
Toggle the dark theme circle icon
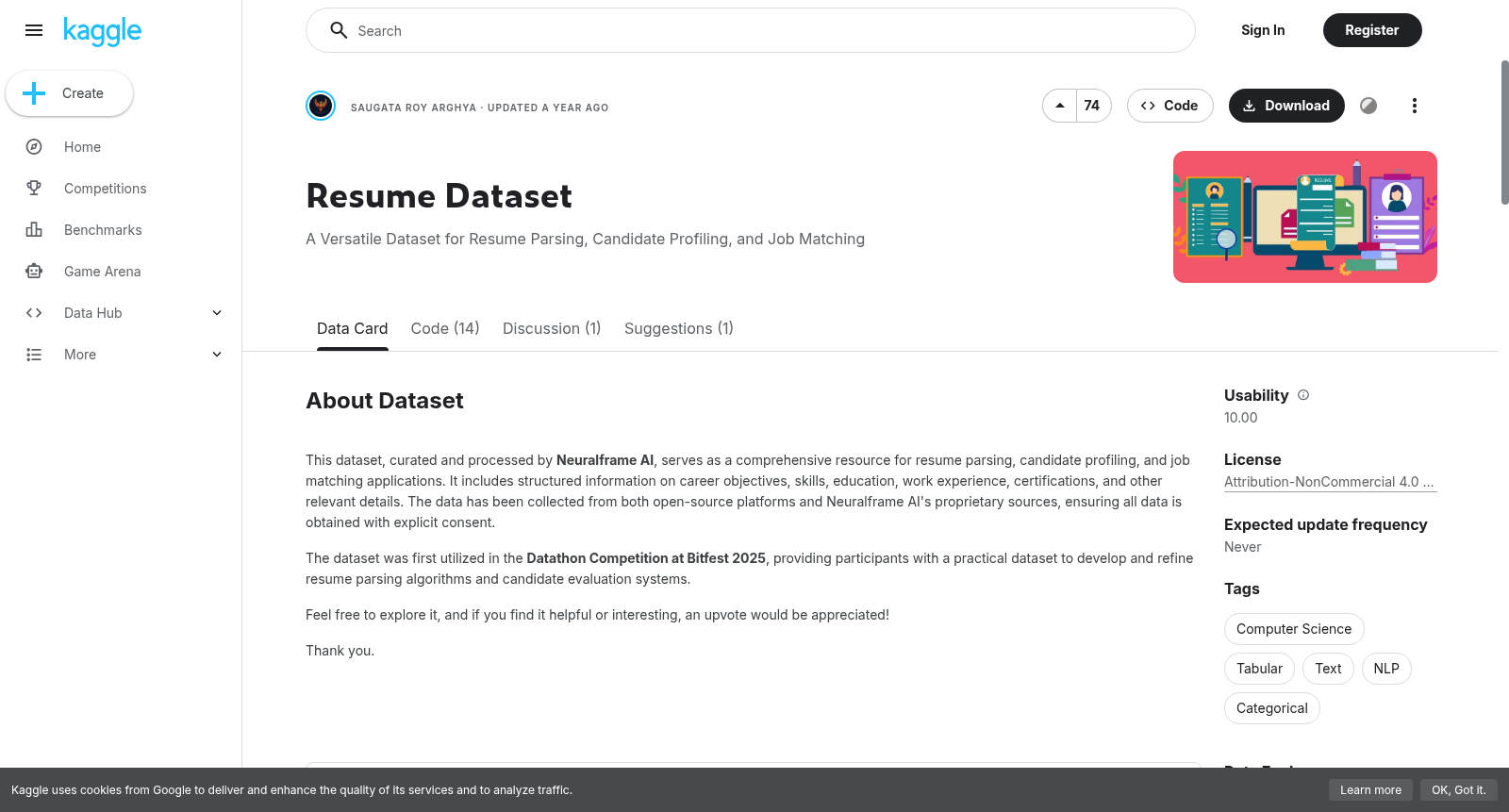coord(1368,106)
